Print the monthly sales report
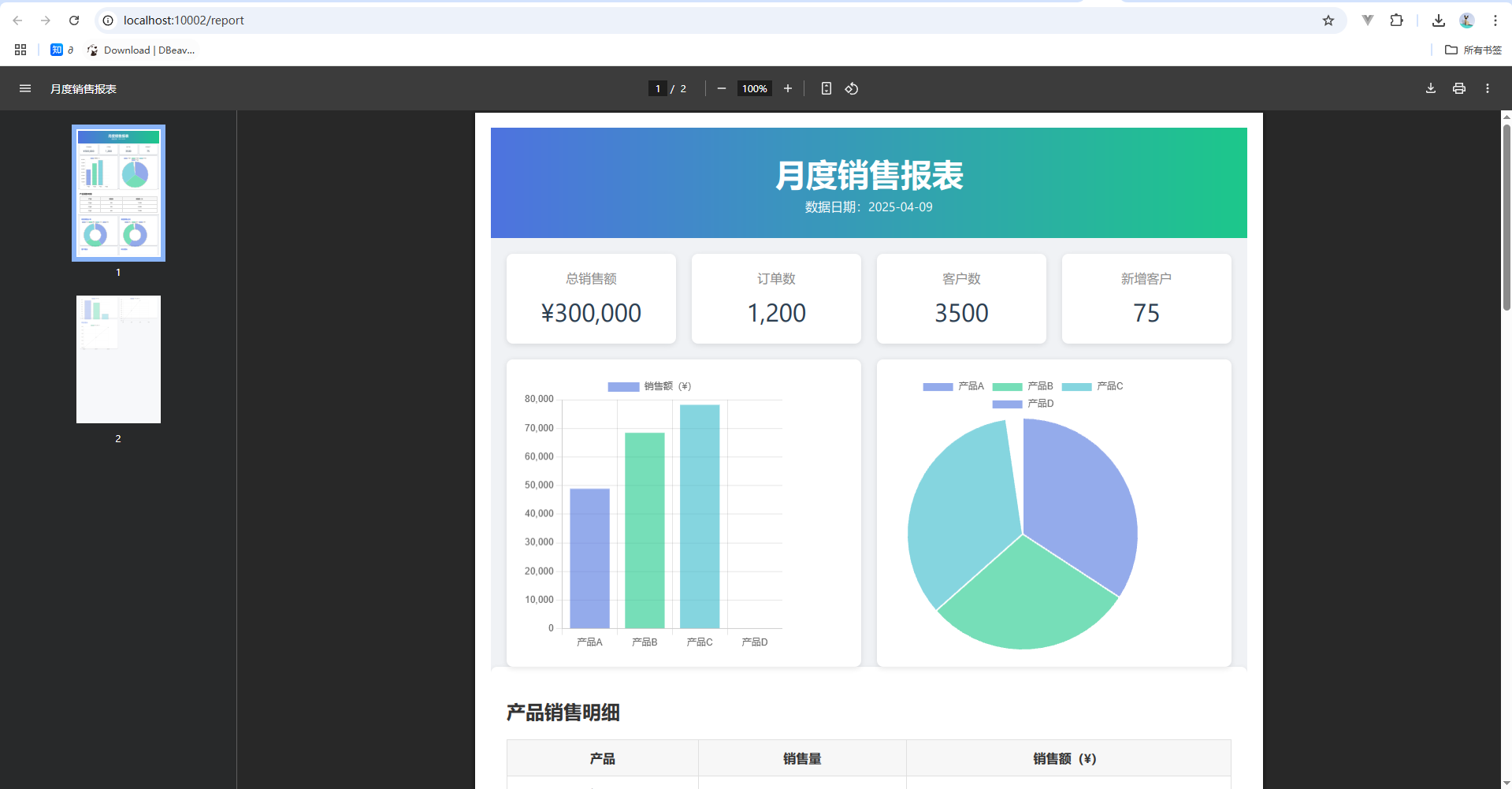This screenshot has height=789, width=1512. (1458, 88)
